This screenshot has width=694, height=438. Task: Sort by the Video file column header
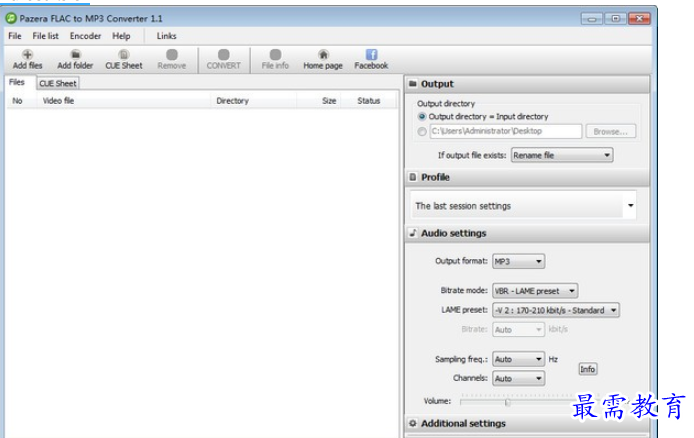point(123,101)
